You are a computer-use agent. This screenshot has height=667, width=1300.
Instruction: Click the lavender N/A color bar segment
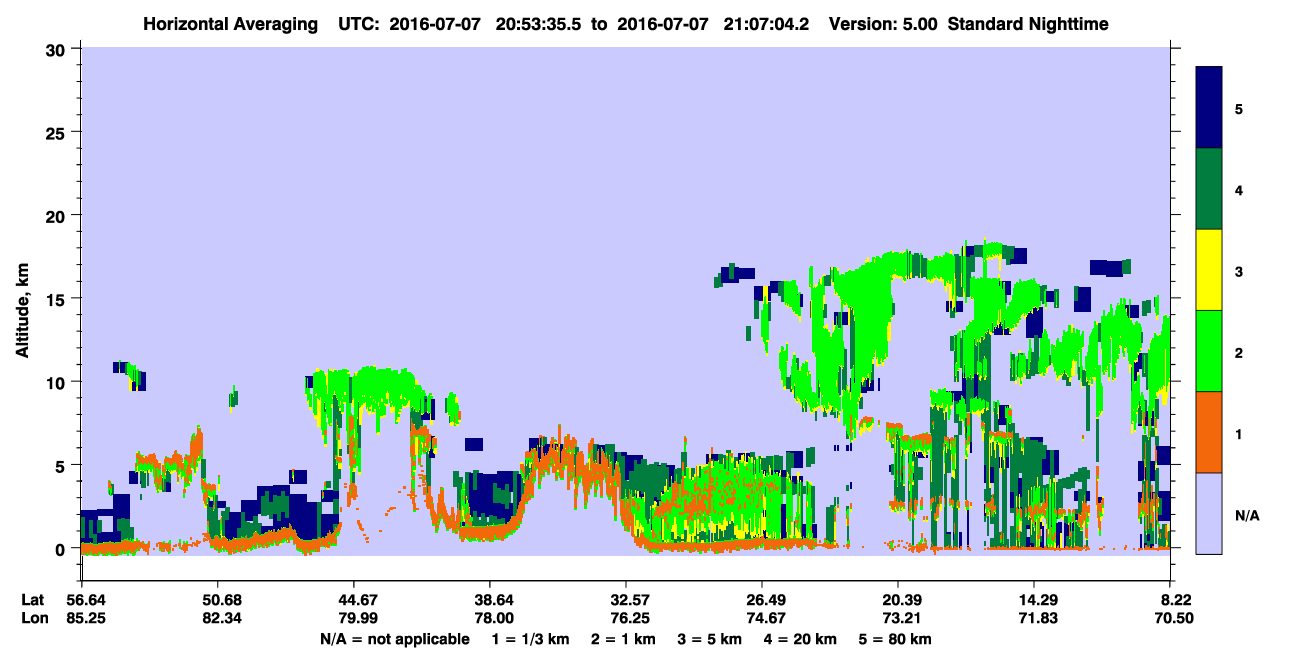click(x=1209, y=513)
